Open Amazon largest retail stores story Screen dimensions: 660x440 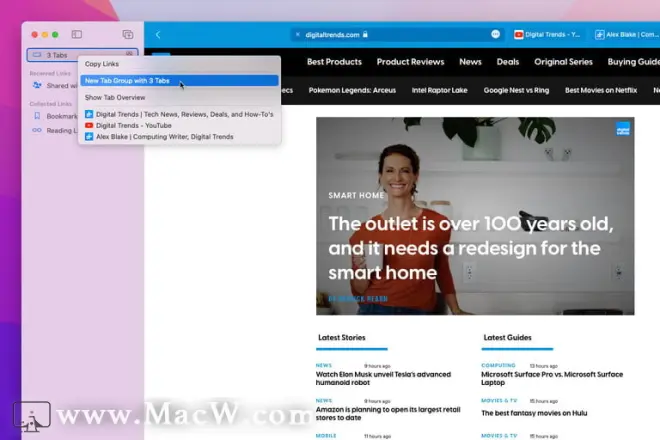[x=388, y=413]
